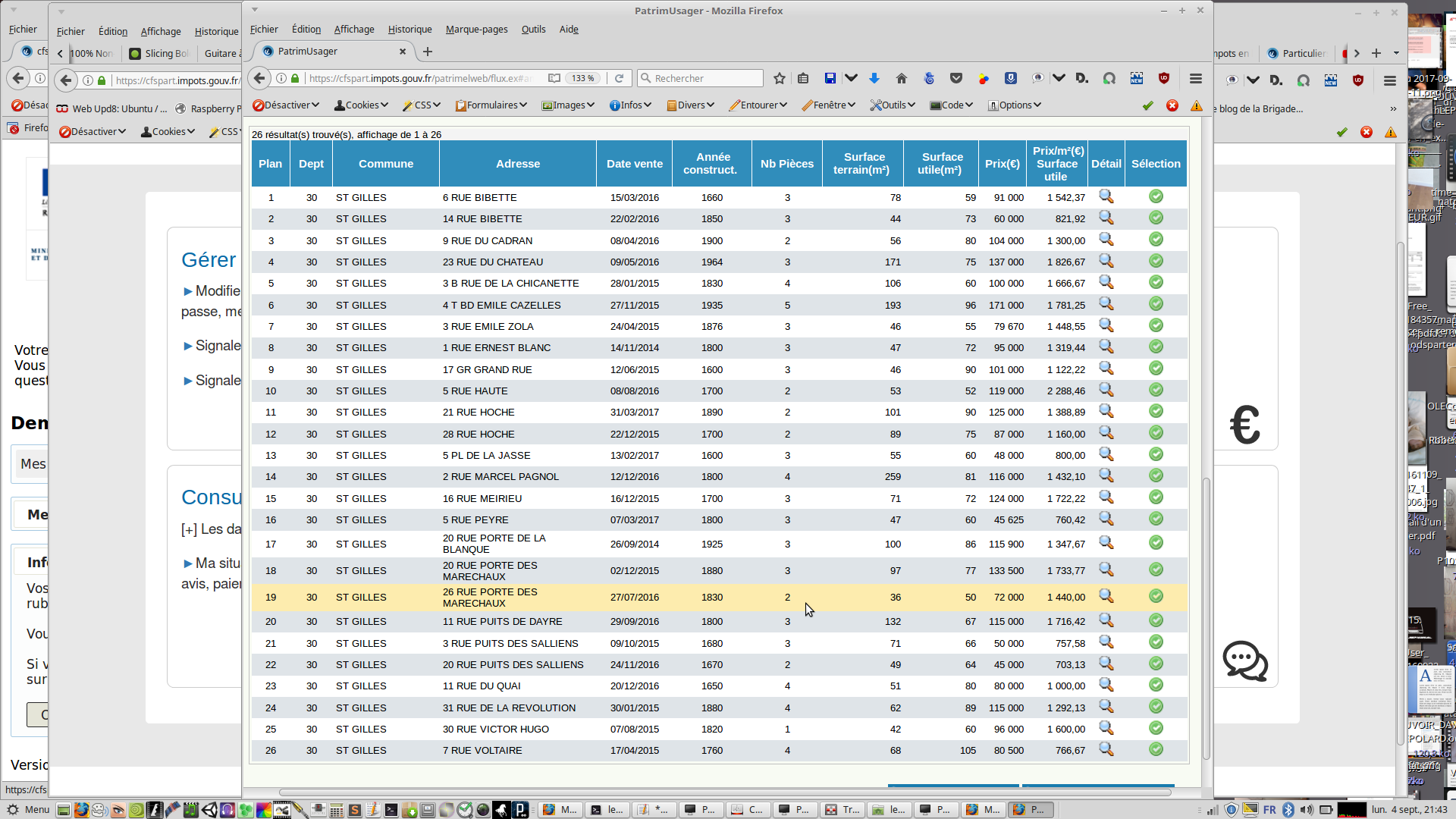
Task: Open Firefox hamburger menu
Action: click(1196, 78)
